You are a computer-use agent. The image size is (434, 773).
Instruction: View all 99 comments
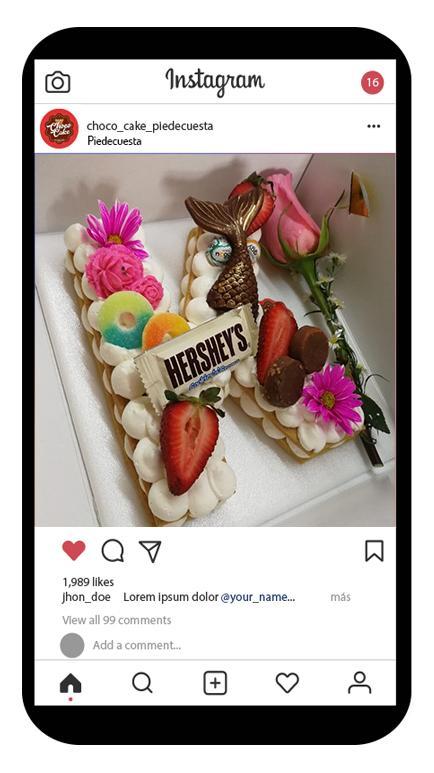[x=117, y=620]
